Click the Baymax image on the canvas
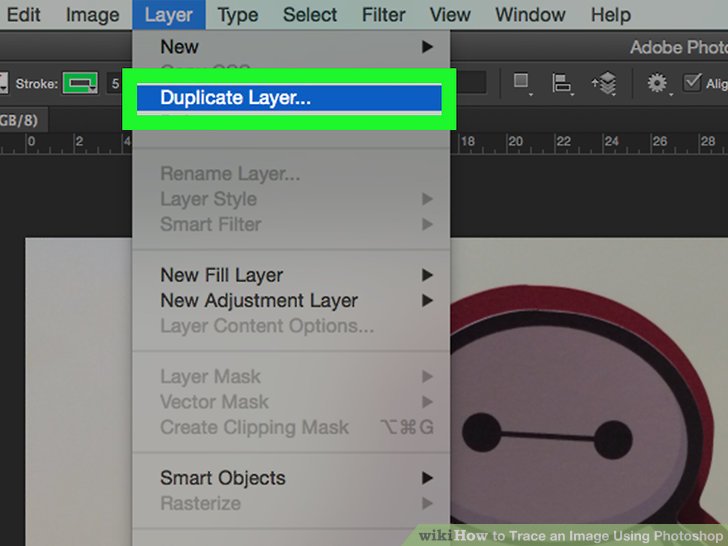The width and height of the screenshot is (728, 546). pos(580,409)
